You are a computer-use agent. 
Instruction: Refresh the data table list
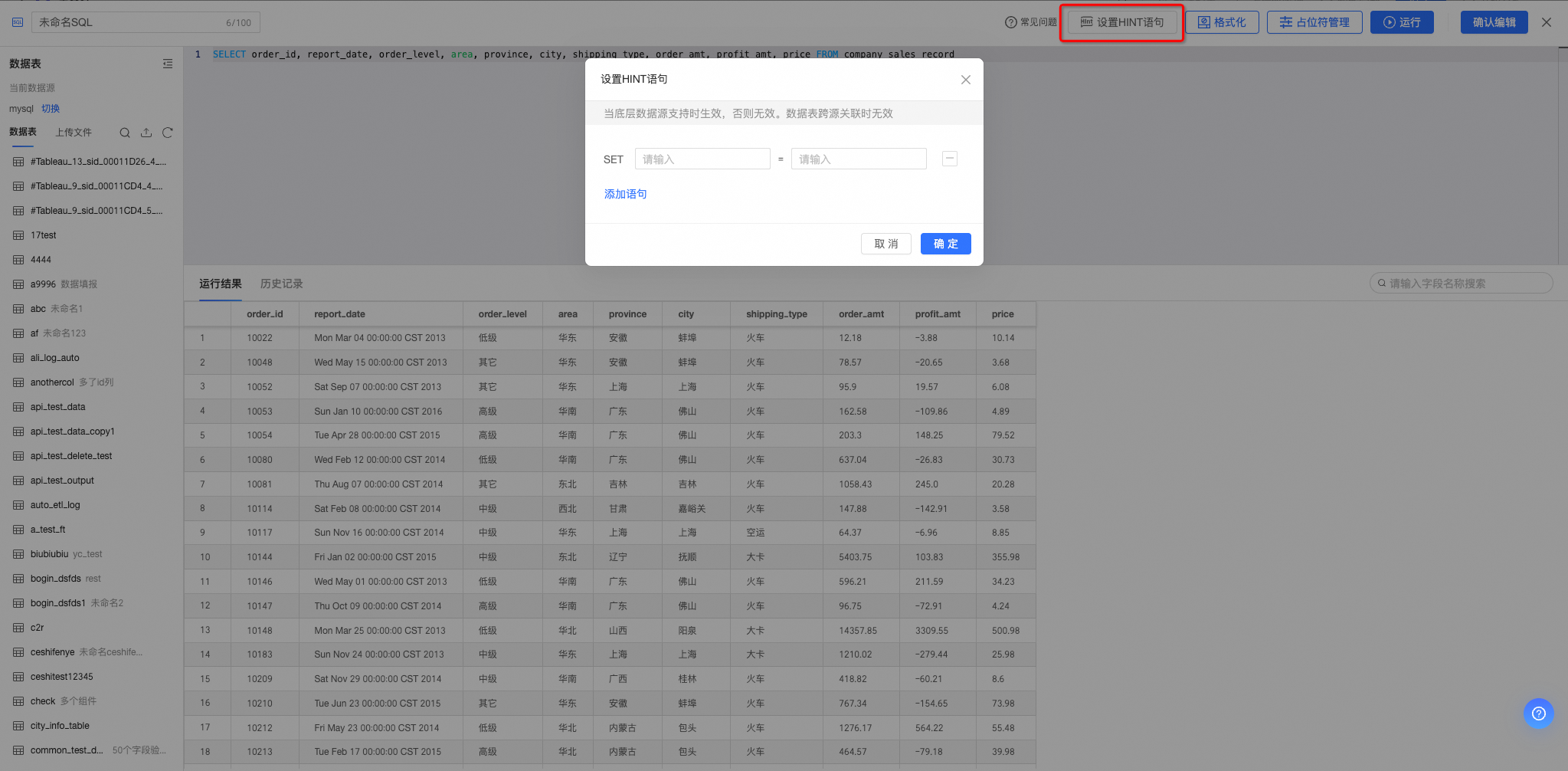(x=168, y=133)
